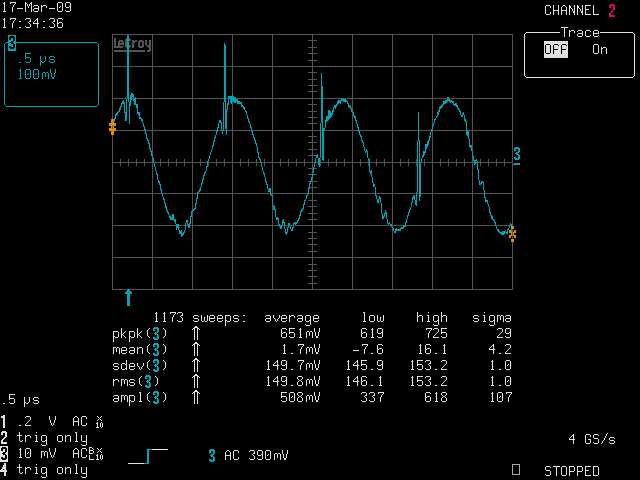This screenshot has width=640, height=480.
Task: Click the mean average value 1.7mV
Action: (300, 349)
